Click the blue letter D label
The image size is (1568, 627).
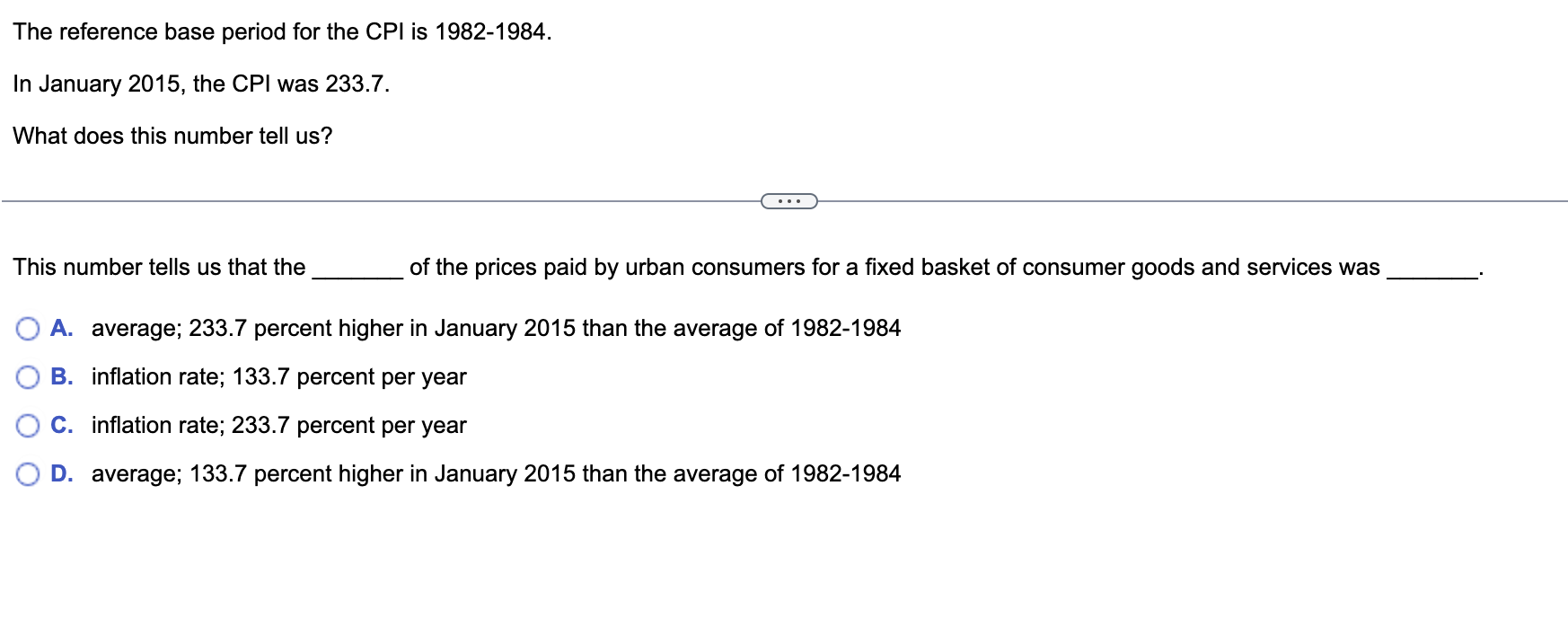point(61,474)
